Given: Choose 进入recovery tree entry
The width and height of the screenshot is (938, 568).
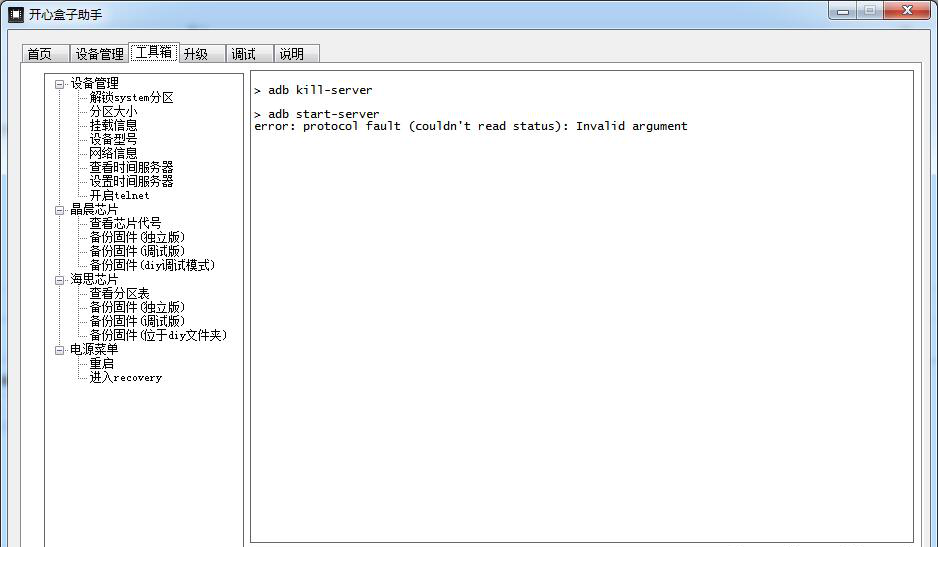Looking at the screenshot, I should pyautogui.click(x=126, y=378).
